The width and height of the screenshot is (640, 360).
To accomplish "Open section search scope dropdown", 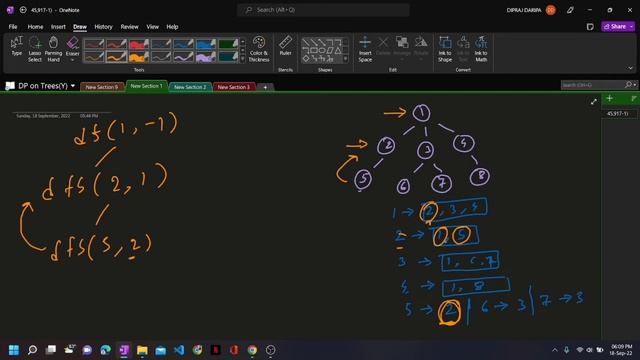I will click(x=635, y=84).
